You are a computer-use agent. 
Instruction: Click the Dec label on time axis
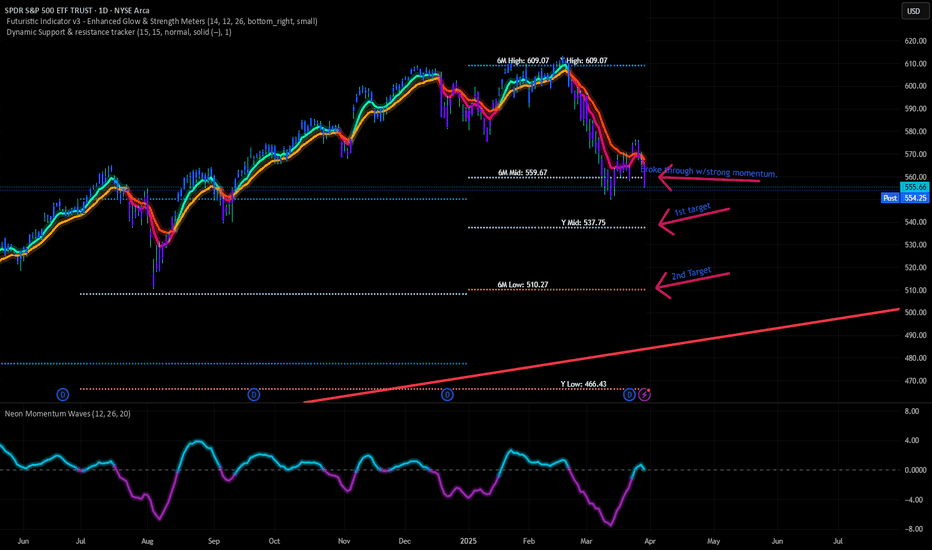(x=404, y=541)
